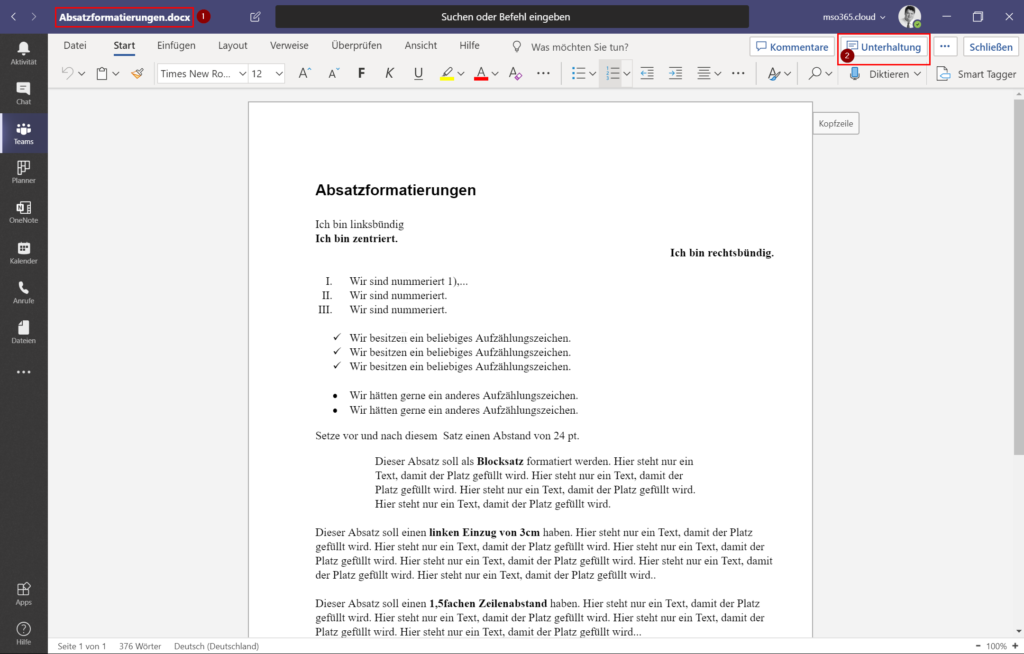Click the Schließen button
This screenshot has width=1024, height=654.
point(991,46)
